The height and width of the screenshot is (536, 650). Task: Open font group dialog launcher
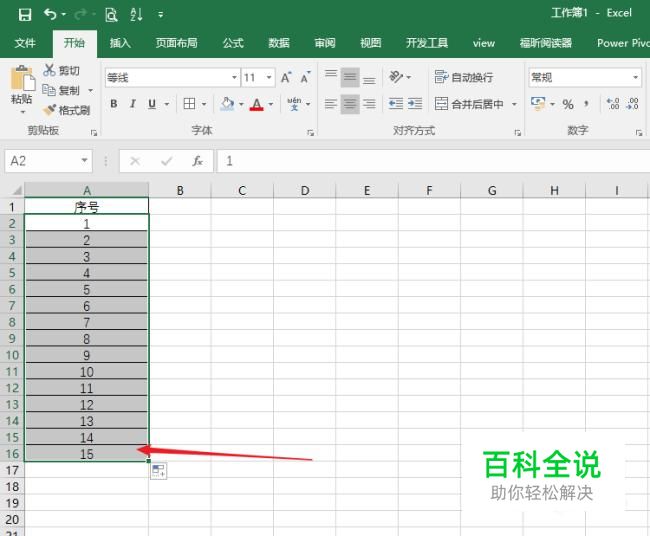(x=310, y=133)
